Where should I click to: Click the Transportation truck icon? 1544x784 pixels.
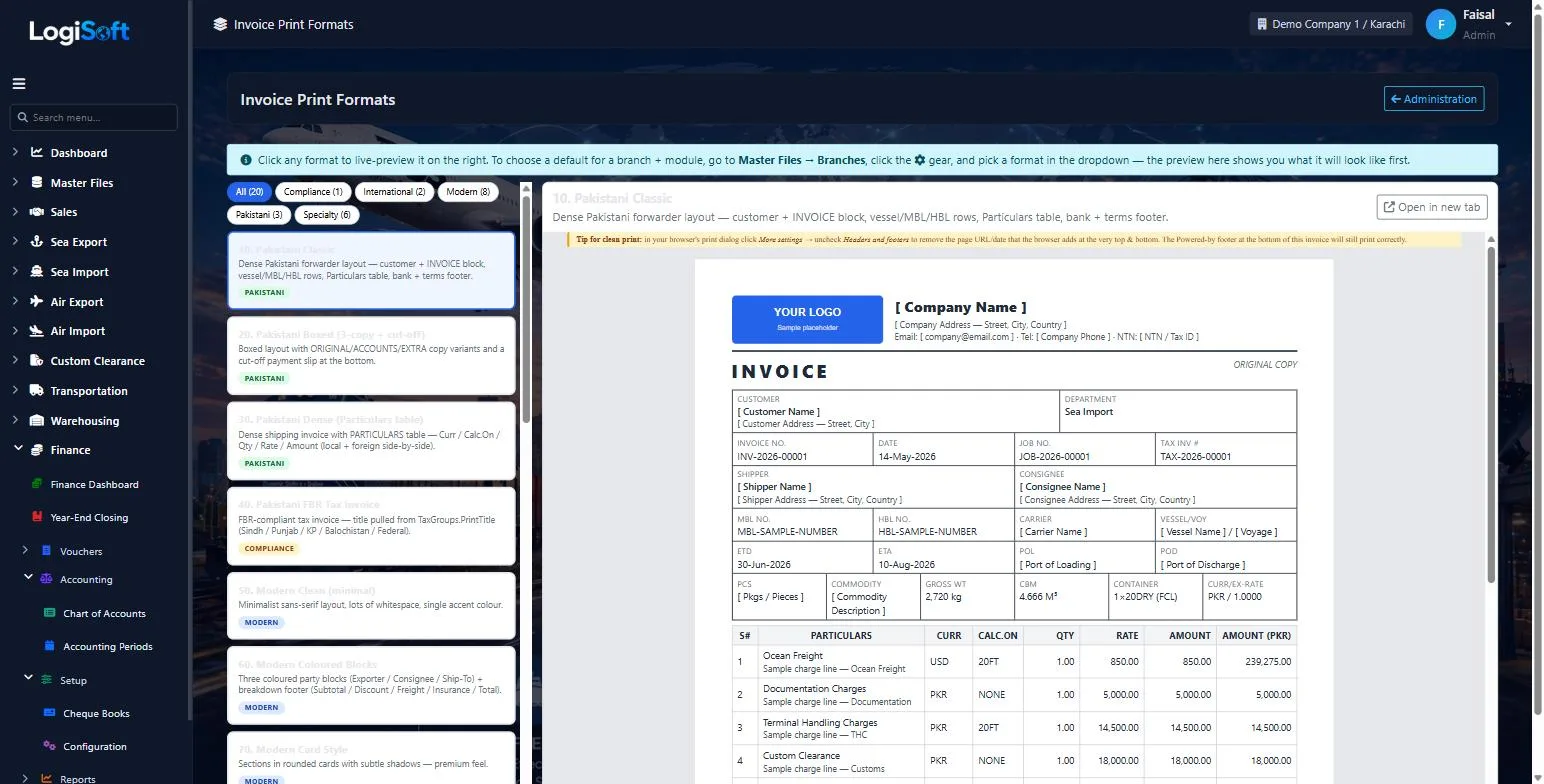click(37, 391)
